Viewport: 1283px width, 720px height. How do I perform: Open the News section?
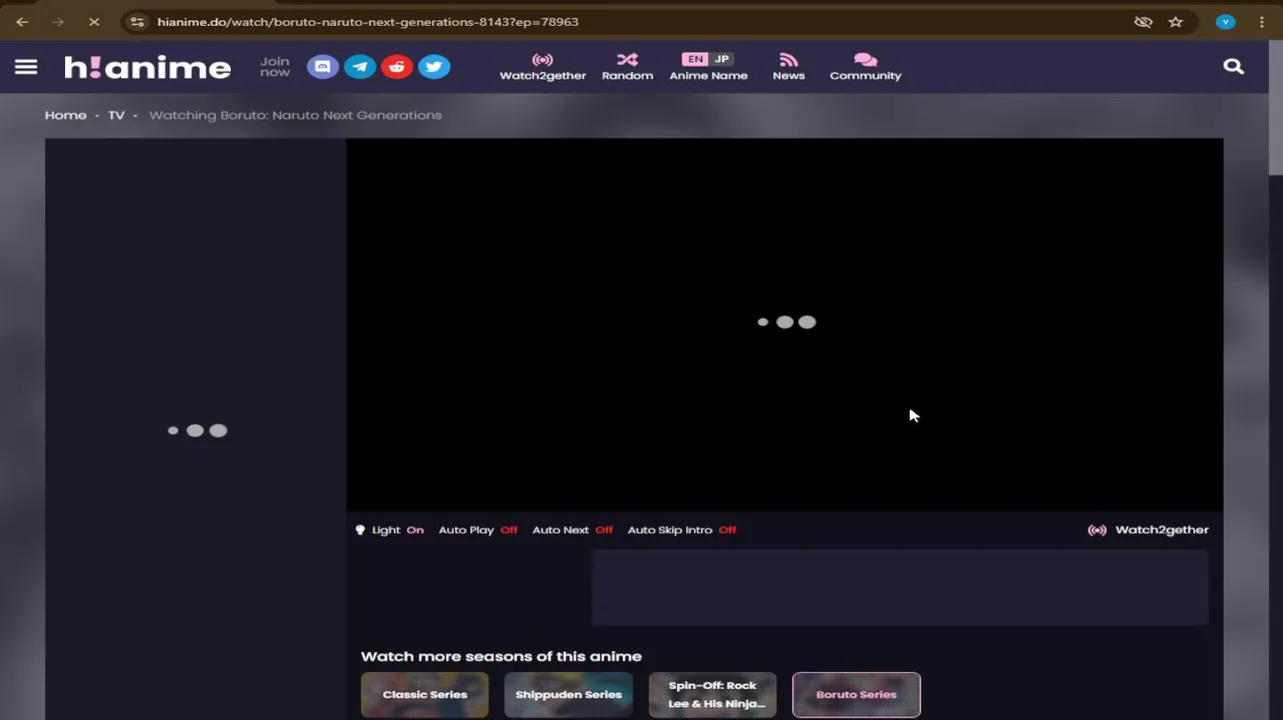(x=788, y=67)
